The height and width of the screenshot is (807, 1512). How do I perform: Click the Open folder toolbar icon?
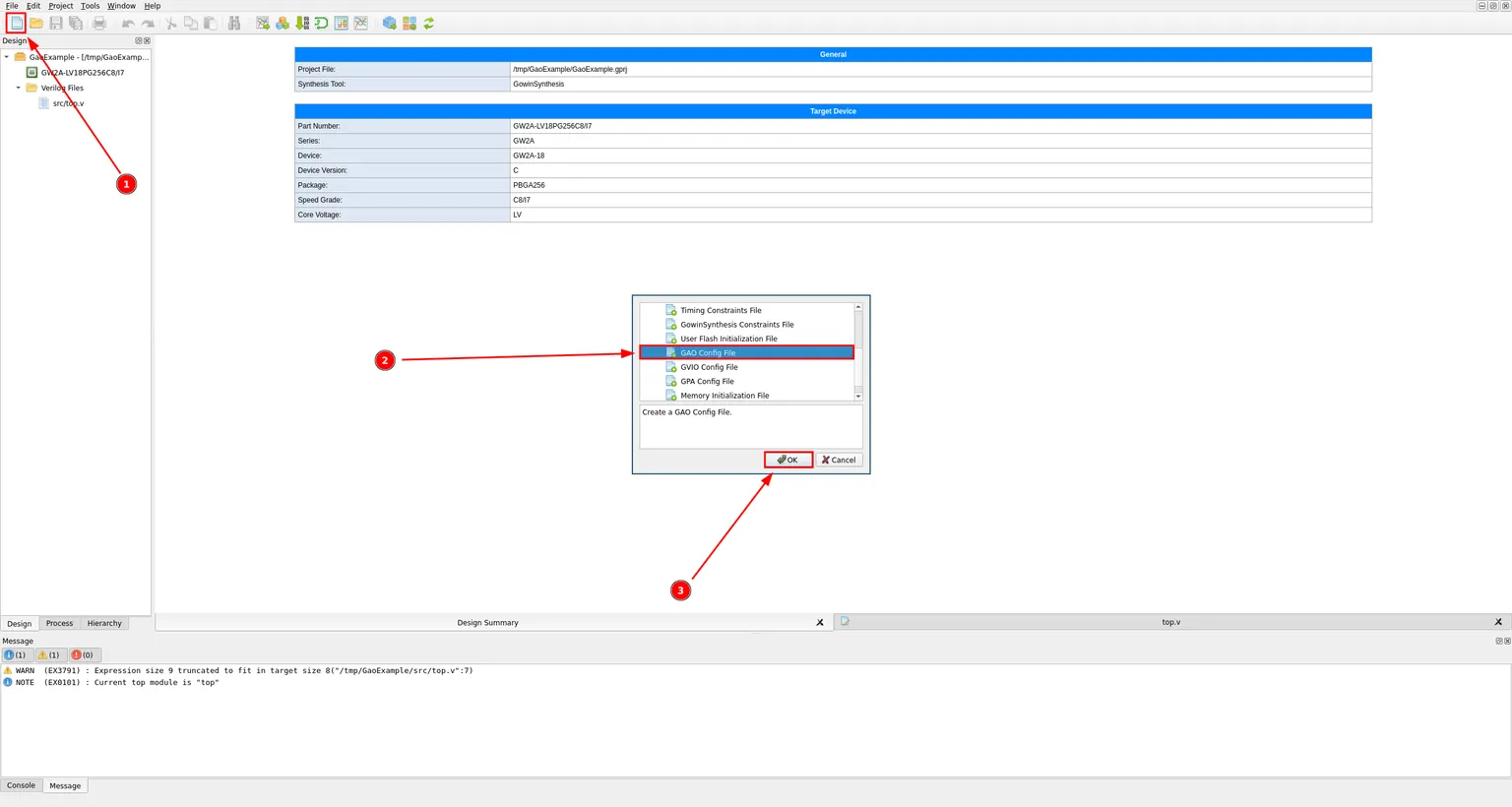coord(36,23)
